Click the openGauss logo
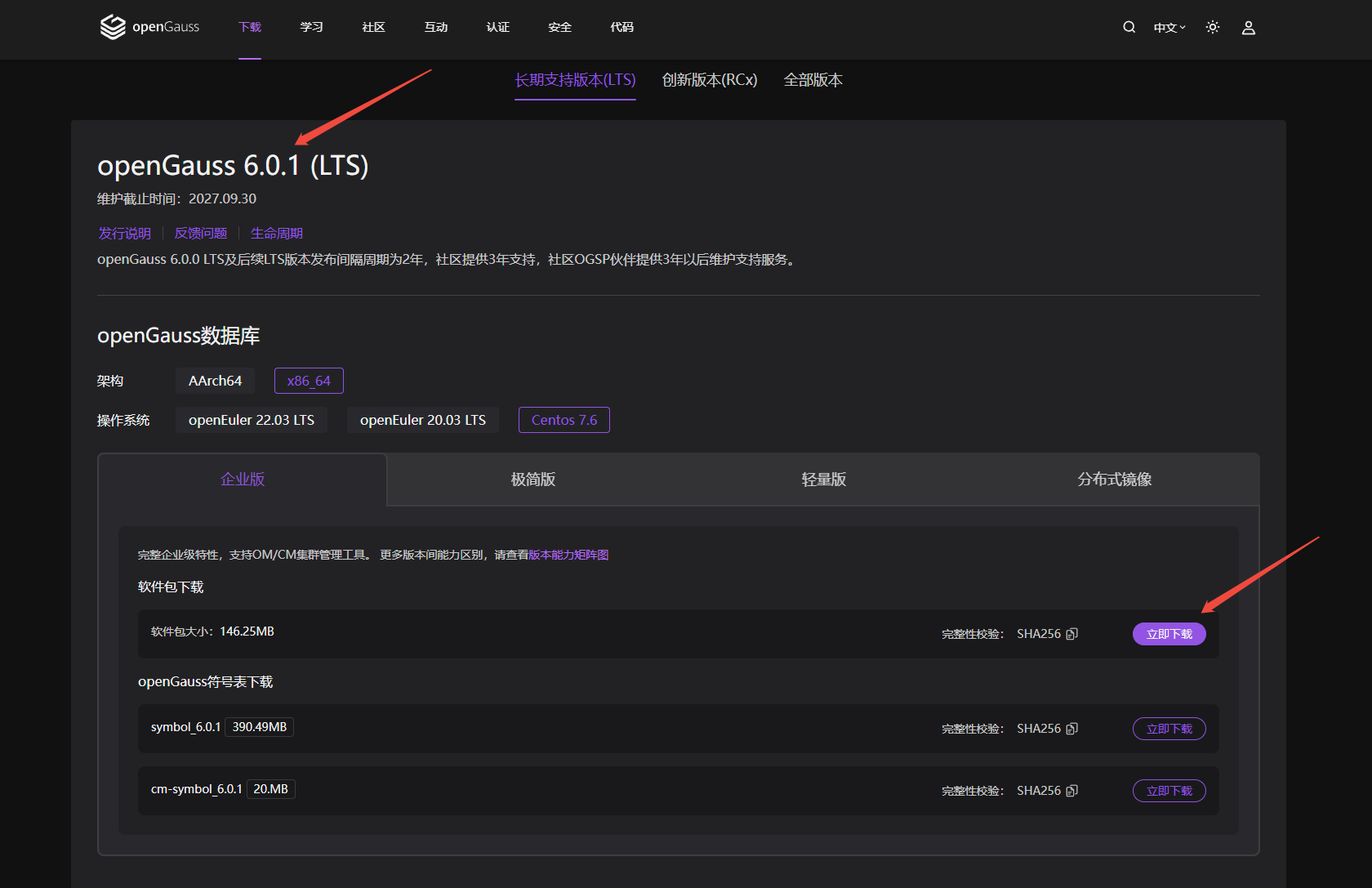This screenshot has width=1372, height=888. coord(149,26)
